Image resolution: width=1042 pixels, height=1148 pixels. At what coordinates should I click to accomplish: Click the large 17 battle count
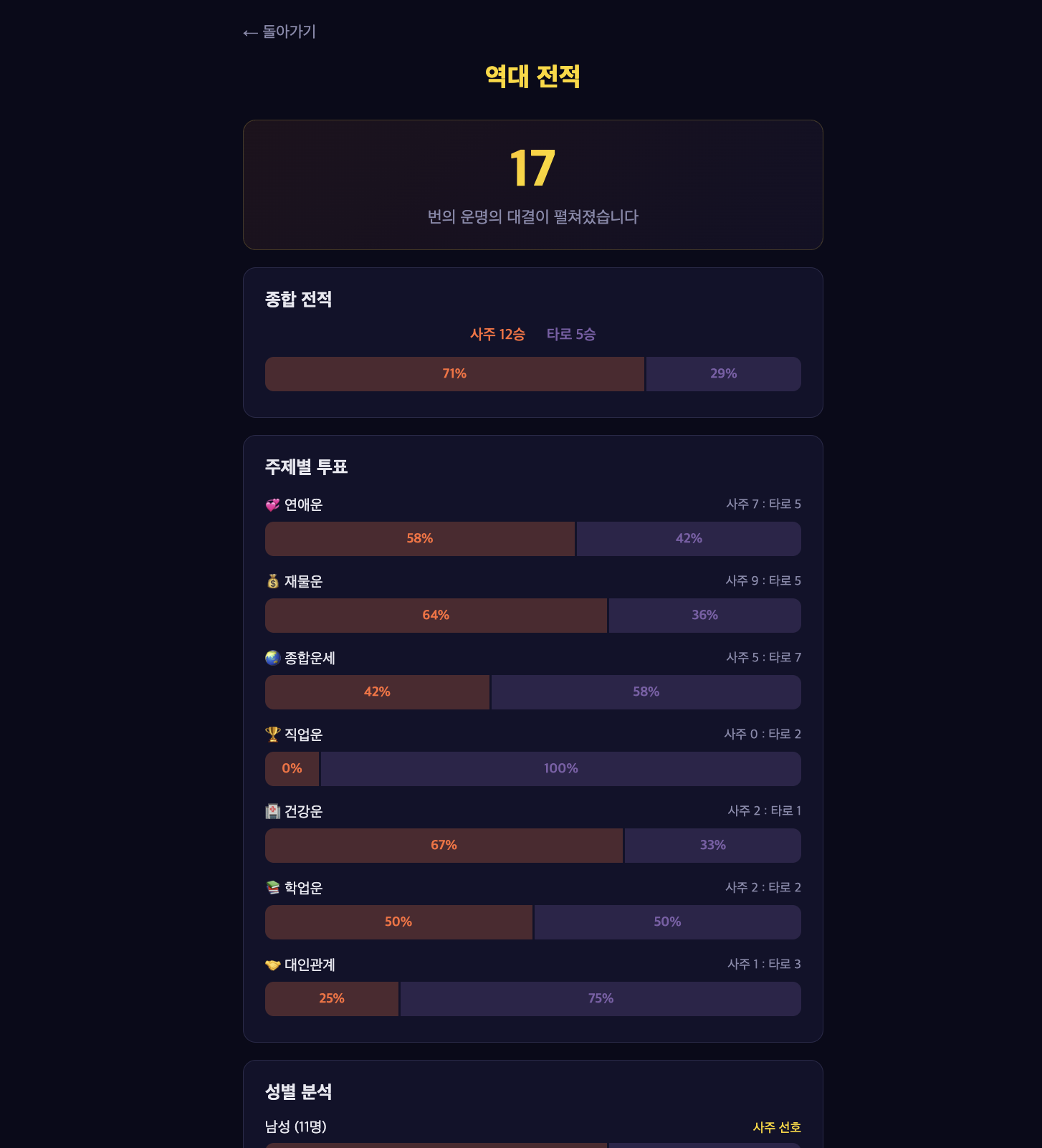pyautogui.click(x=532, y=169)
